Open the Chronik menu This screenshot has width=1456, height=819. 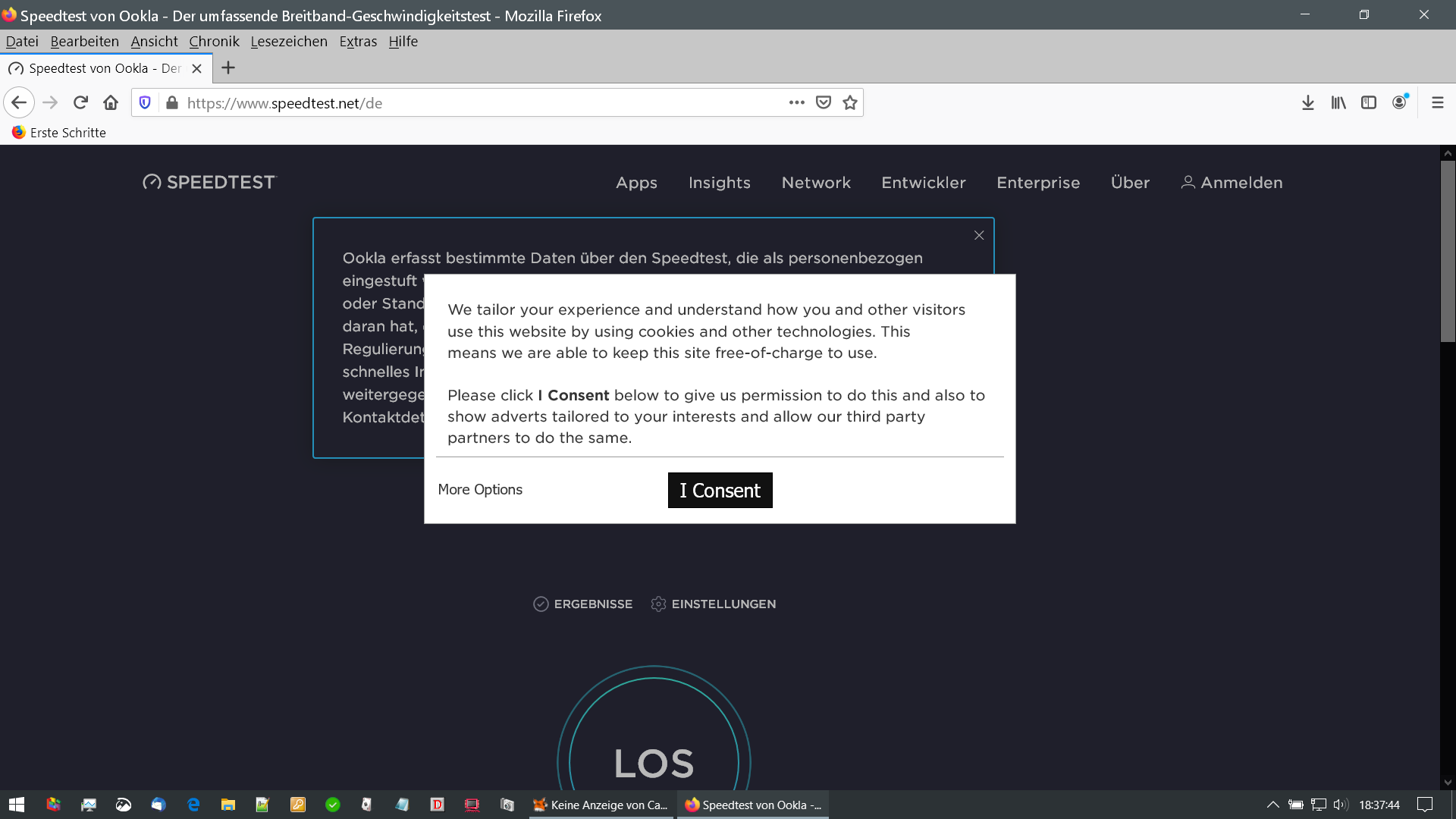pos(214,41)
